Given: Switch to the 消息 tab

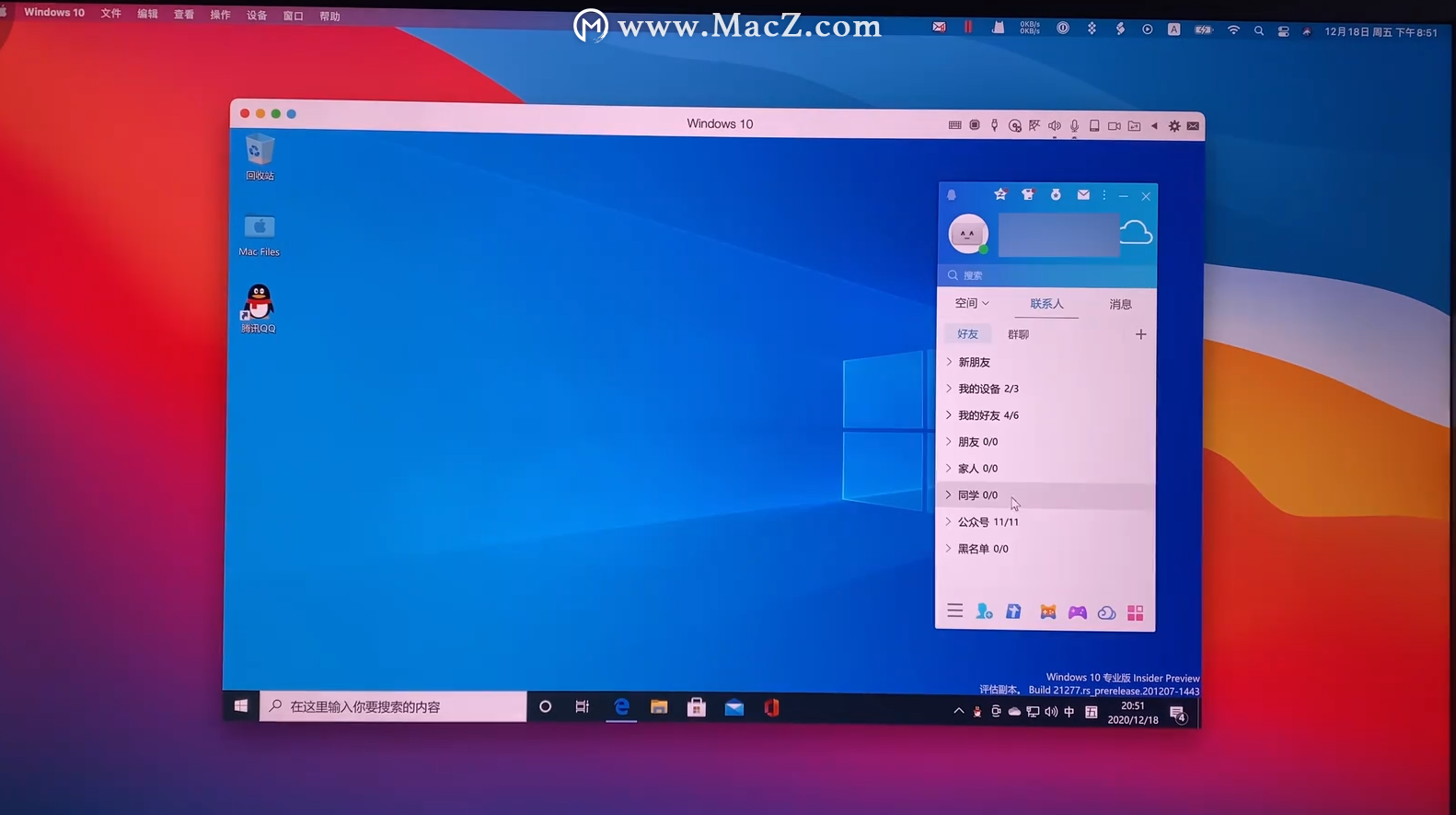Looking at the screenshot, I should [1120, 304].
